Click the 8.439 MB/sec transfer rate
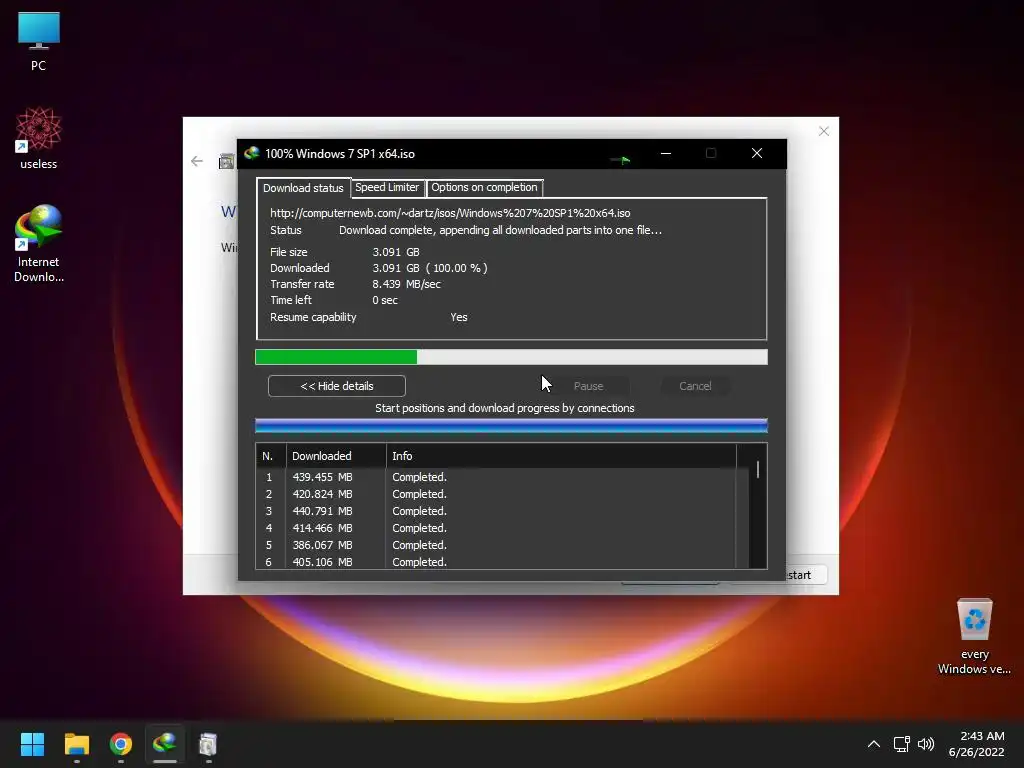 point(406,284)
